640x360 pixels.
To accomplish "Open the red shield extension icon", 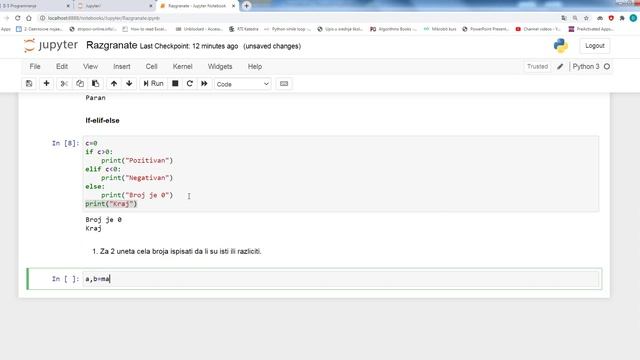I will (x=611, y=18).
